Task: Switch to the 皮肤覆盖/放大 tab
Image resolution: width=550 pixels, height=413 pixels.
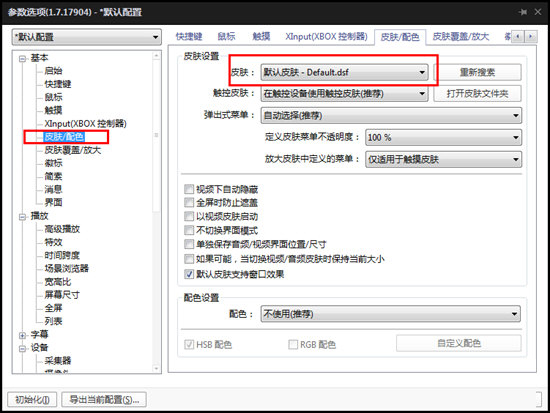Action: (x=461, y=36)
